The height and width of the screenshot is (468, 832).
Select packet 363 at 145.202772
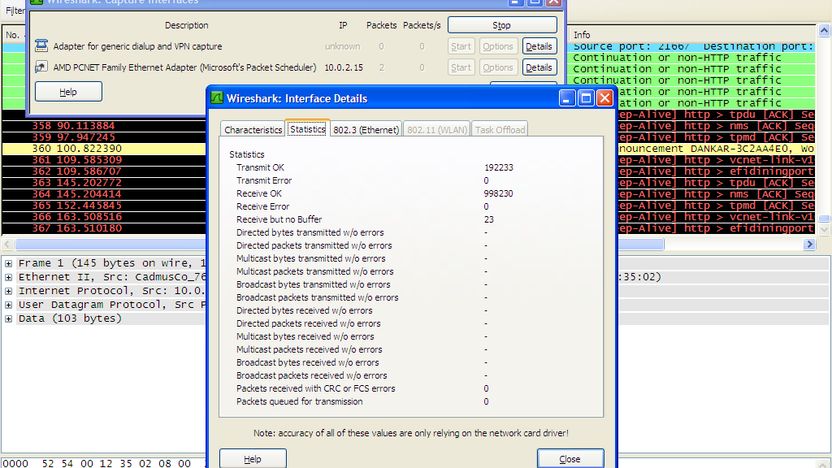point(104,183)
